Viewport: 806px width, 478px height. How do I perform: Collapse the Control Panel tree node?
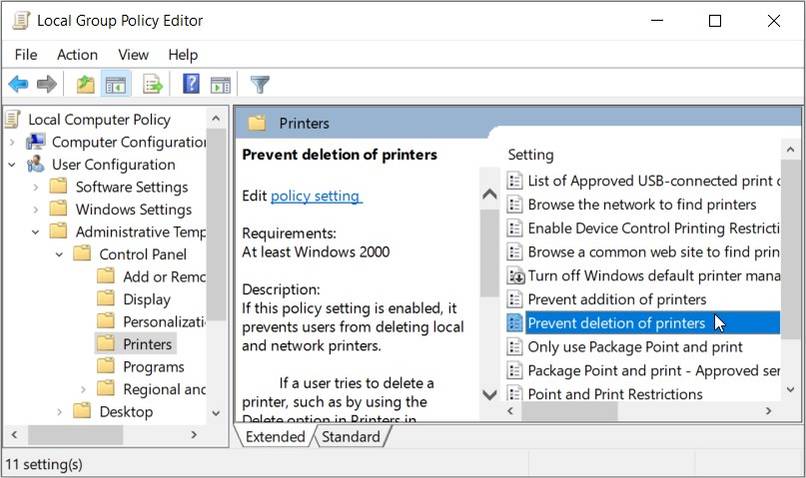[60, 254]
